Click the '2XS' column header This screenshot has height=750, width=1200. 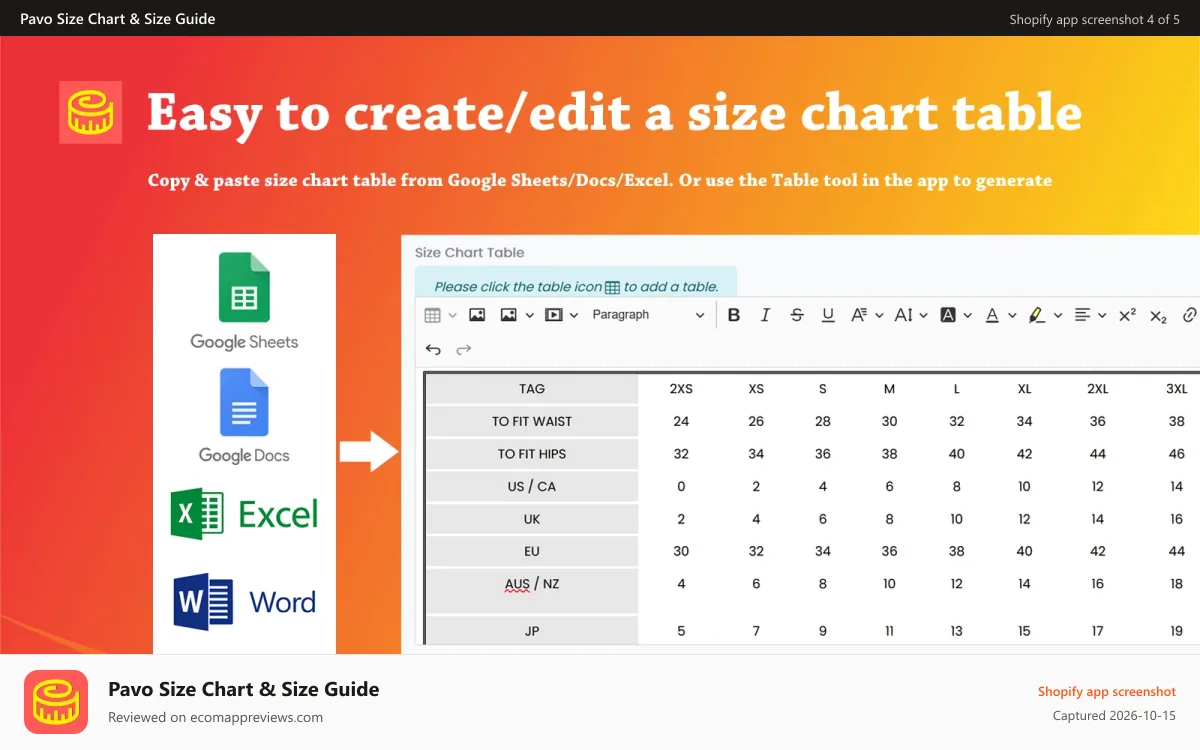click(681, 389)
